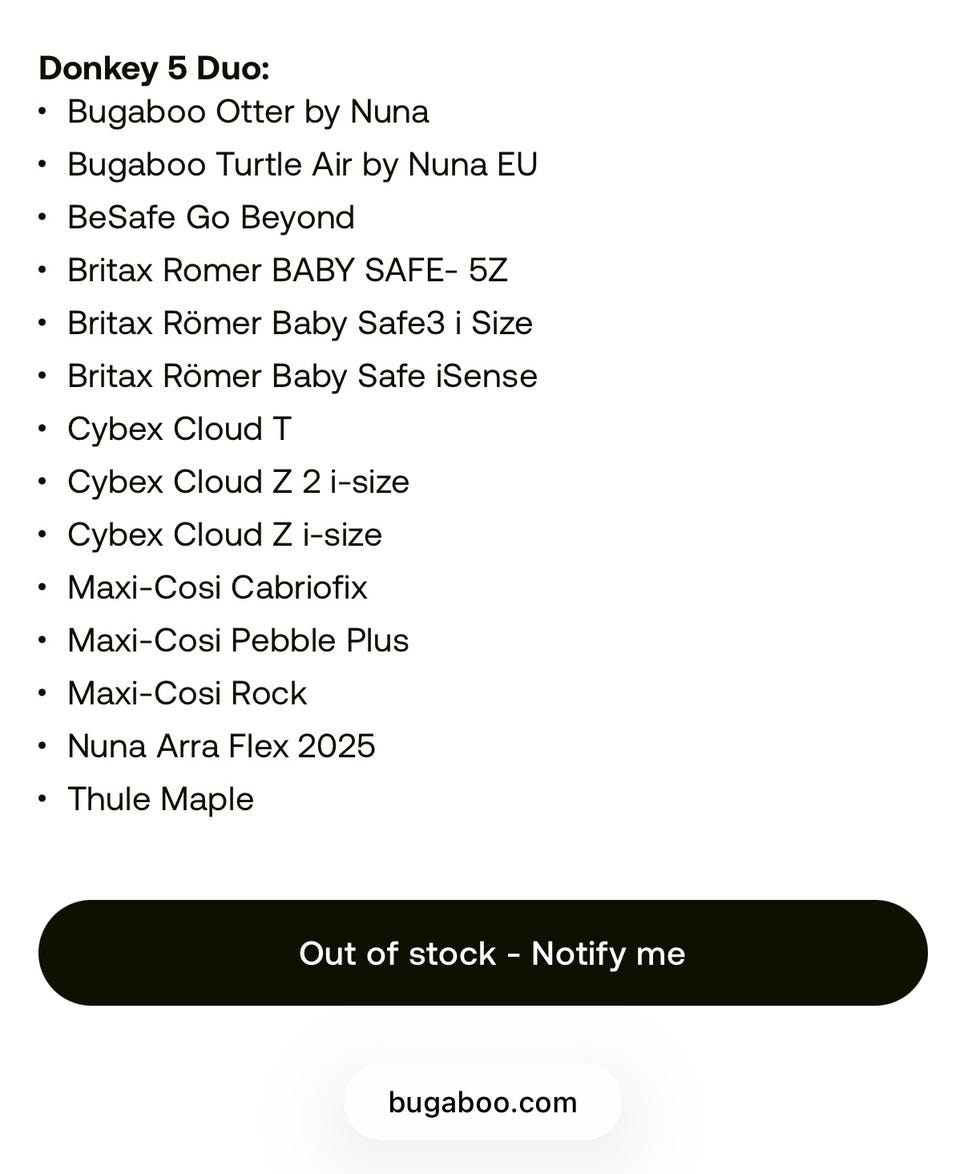Tap the Out of stock - Notify me button

(x=483, y=952)
